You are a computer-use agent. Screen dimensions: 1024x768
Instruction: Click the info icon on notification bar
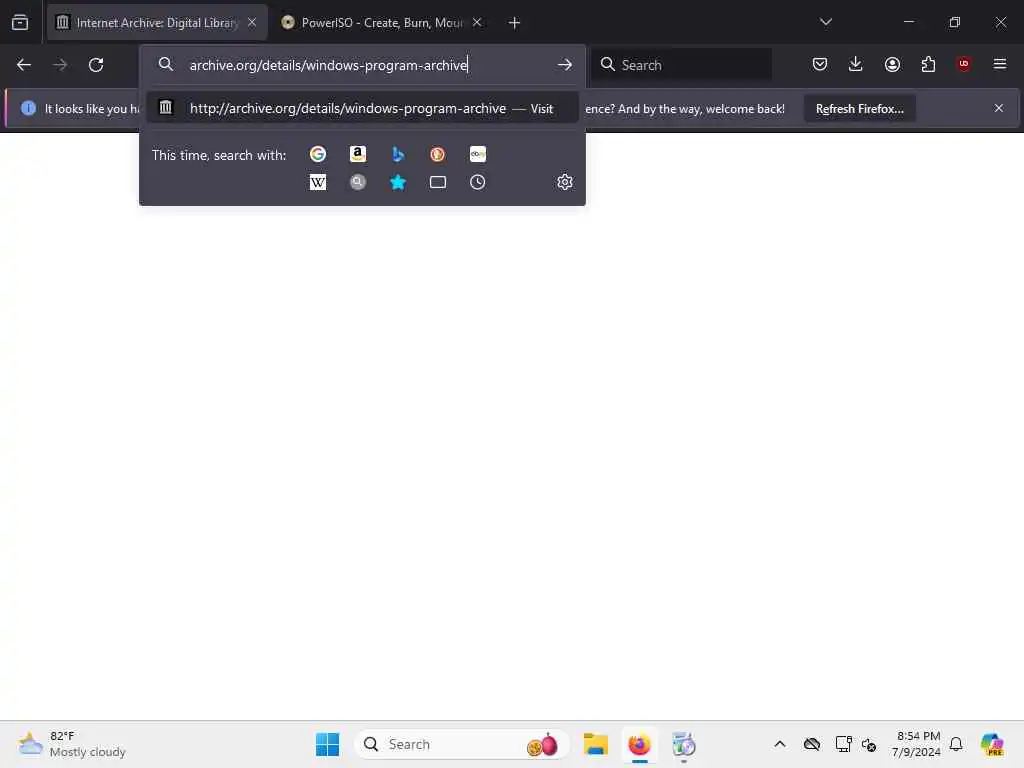tap(28, 108)
